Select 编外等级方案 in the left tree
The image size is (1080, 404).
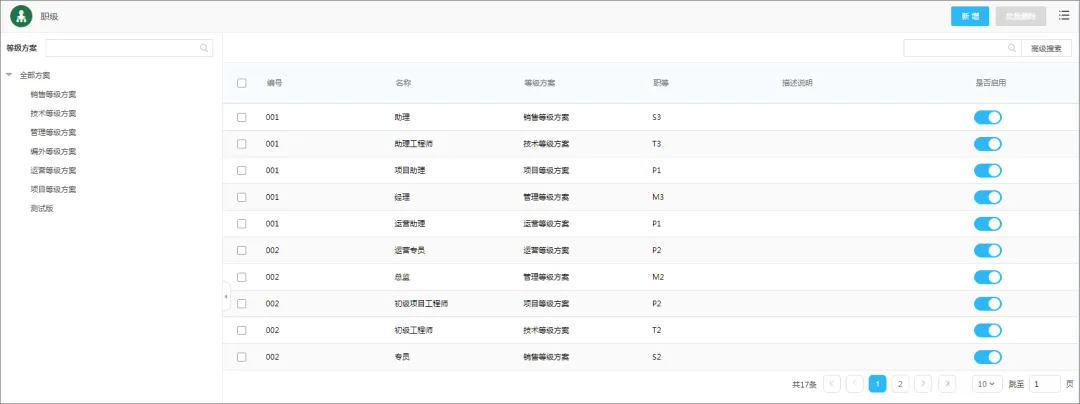click(53, 151)
